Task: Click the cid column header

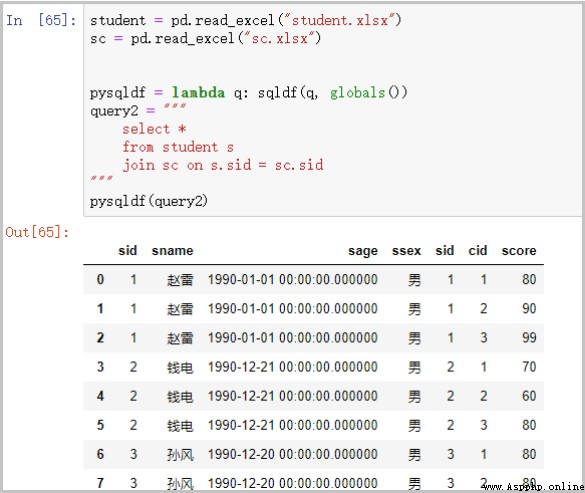Action: click(478, 250)
